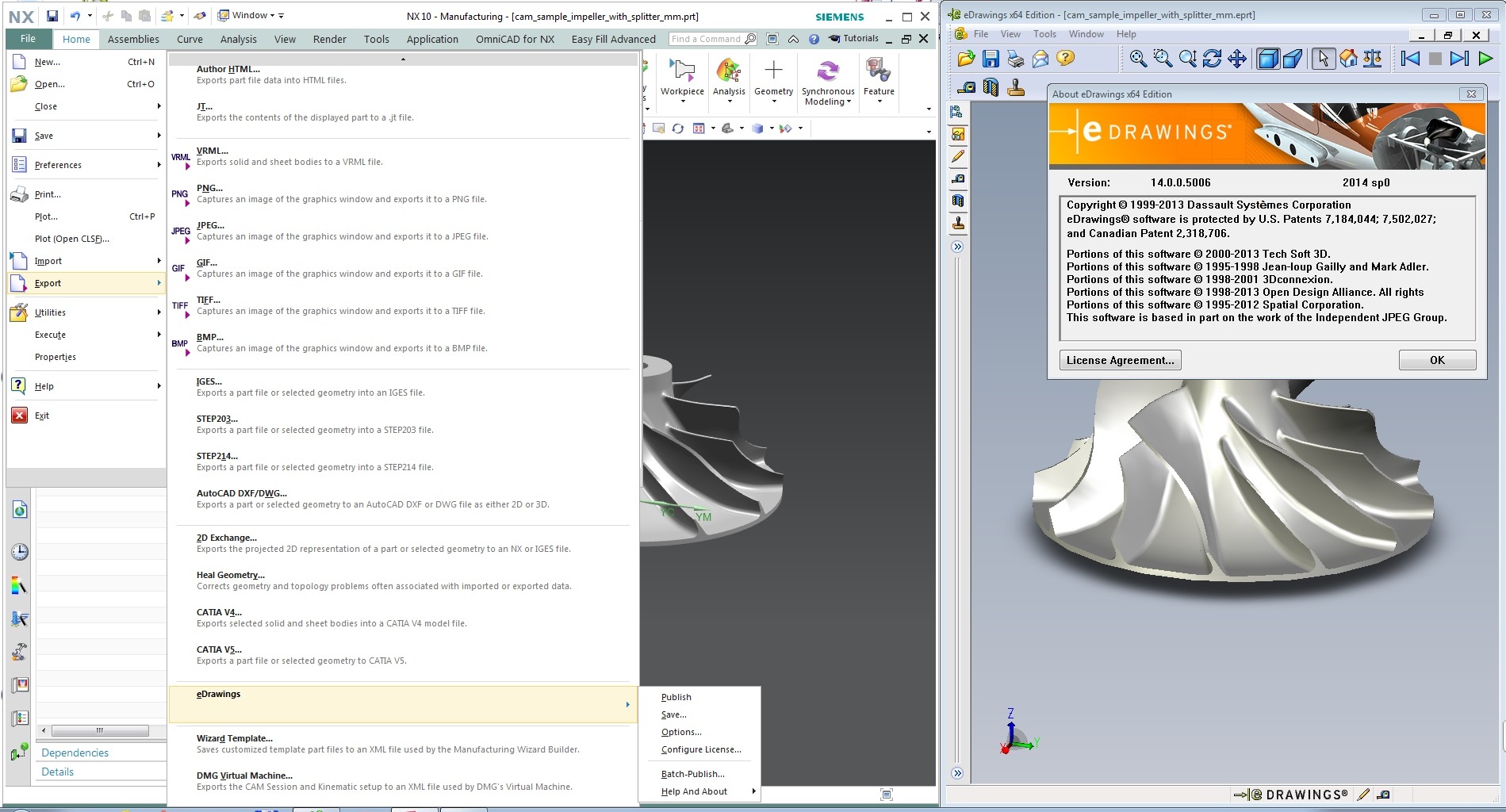This screenshot has height=812, width=1506.
Task: Click the Cross Section icon in eDrawings toolbar
Action: coord(991,87)
